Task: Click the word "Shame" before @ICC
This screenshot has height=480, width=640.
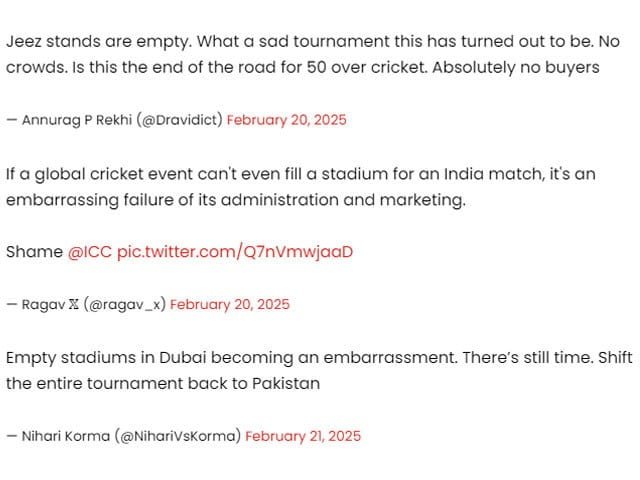Action: (34, 252)
